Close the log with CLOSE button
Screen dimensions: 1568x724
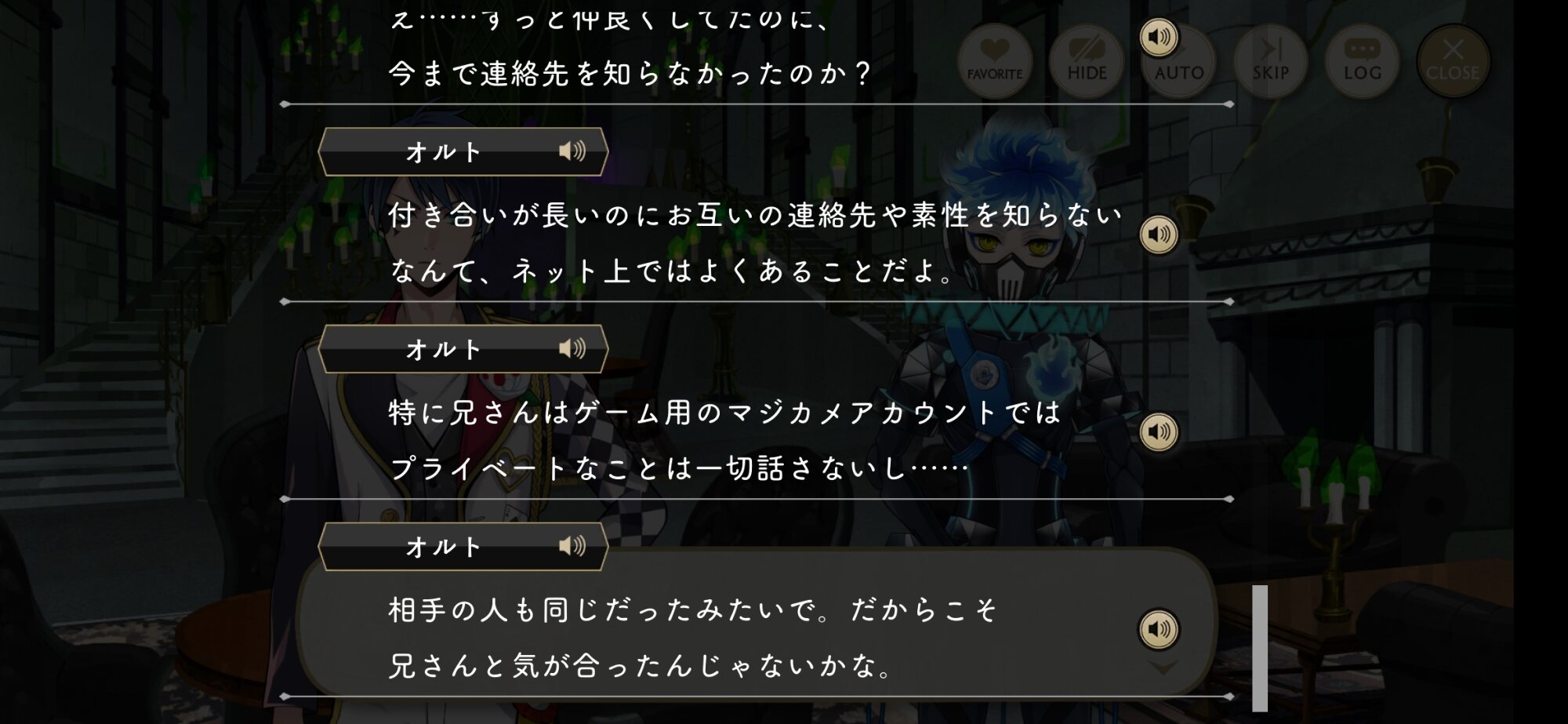[1453, 61]
